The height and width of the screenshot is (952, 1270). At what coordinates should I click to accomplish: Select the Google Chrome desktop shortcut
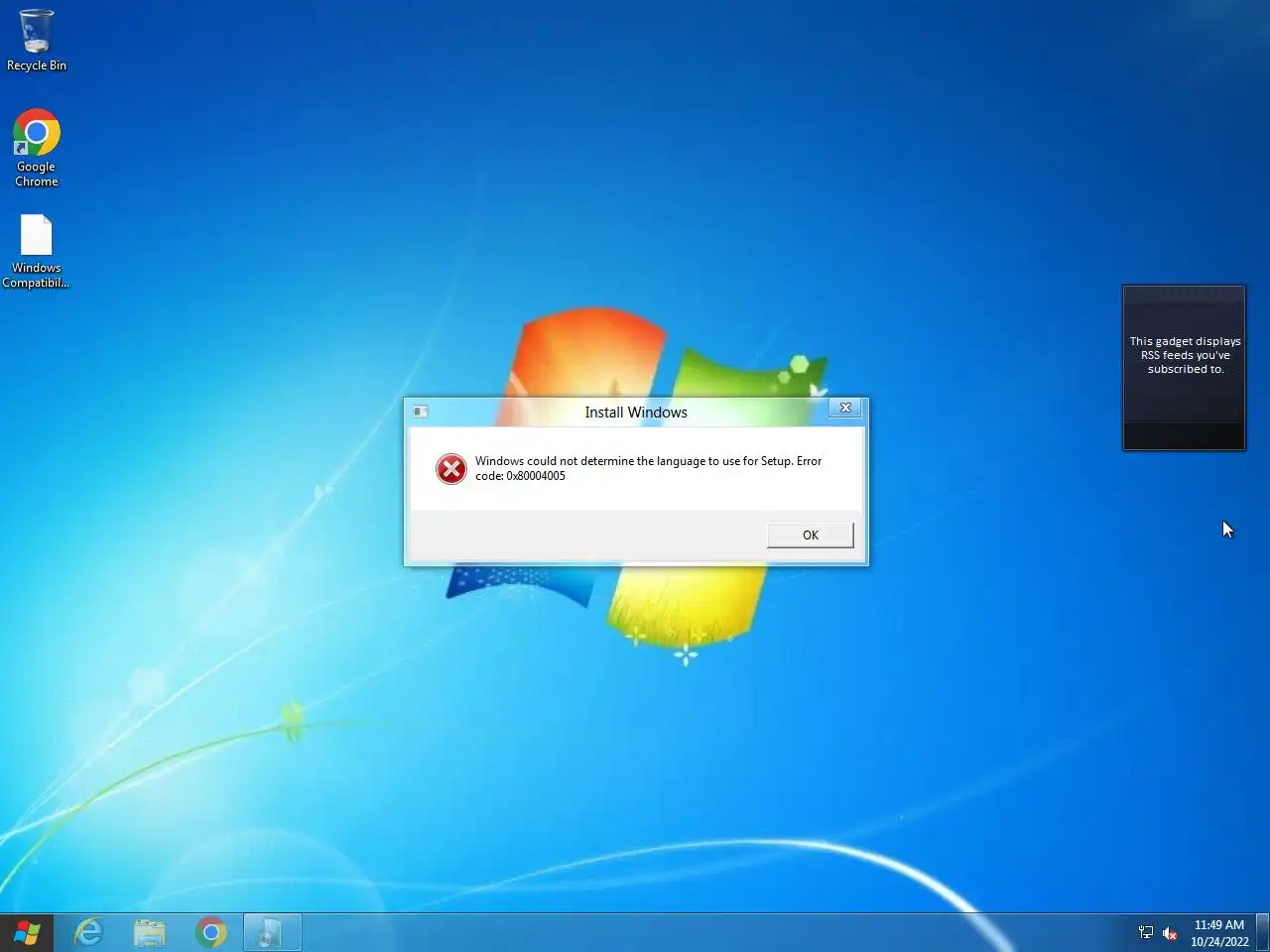coord(37,148)
